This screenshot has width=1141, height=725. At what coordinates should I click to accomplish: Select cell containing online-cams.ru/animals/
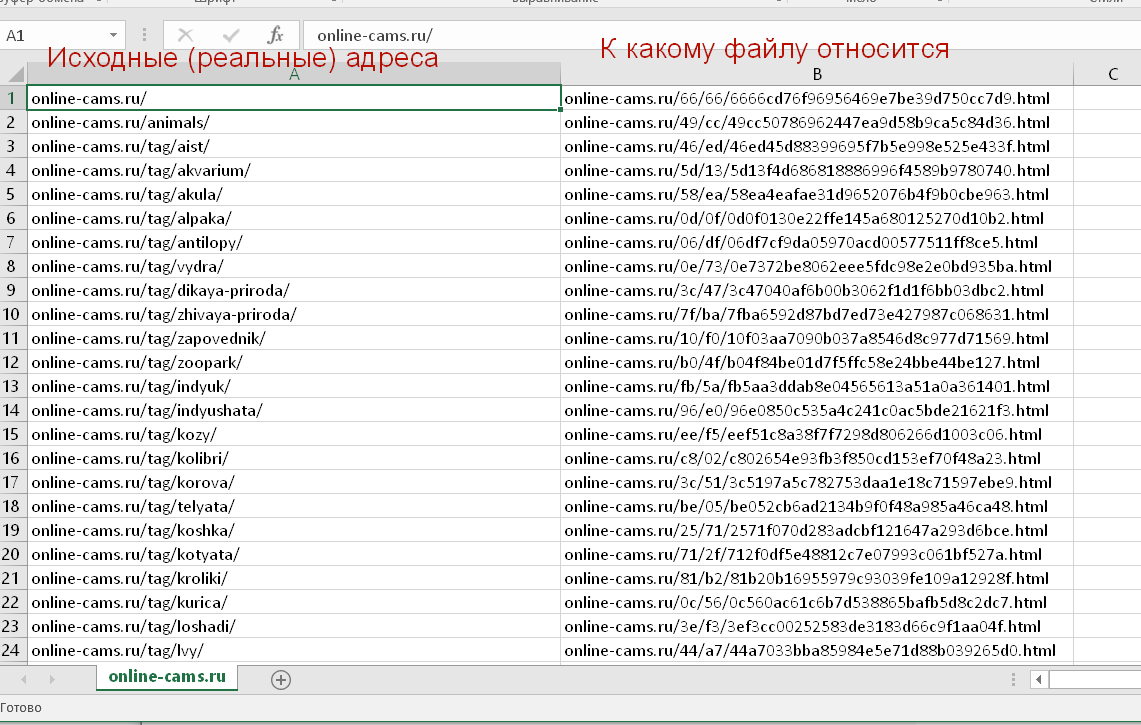(x=293, y=123)
